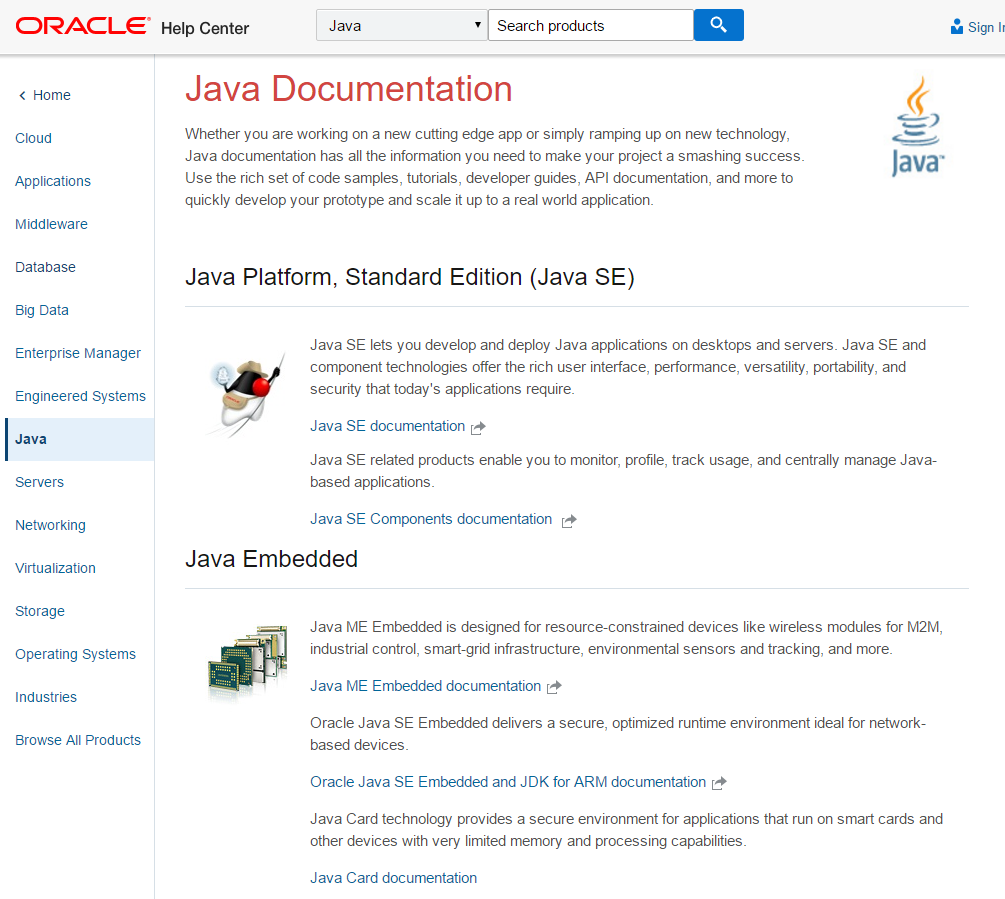Viewport: 1005px width, 899px height.
Task: Select Database in the sidebar
Action: tap(46, 267)
